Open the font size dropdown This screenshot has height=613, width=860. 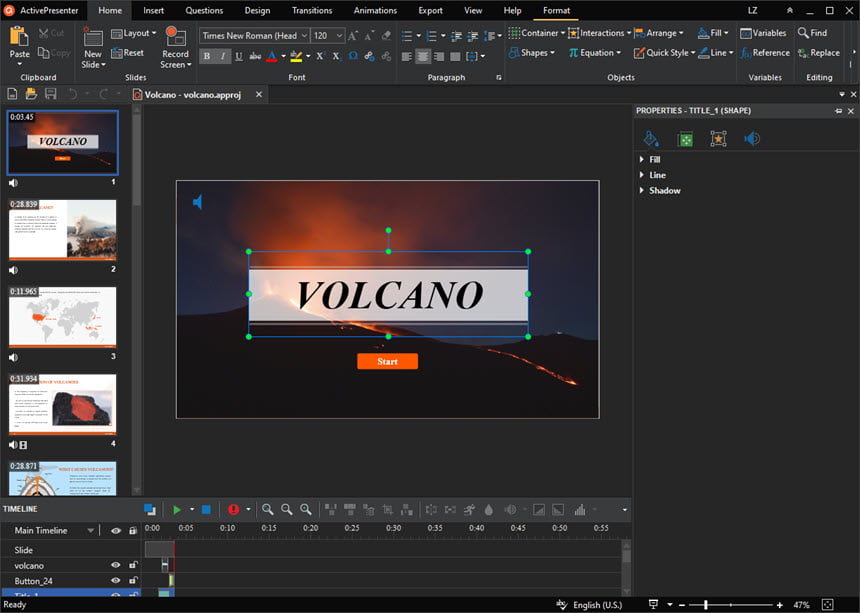[339, 36]
